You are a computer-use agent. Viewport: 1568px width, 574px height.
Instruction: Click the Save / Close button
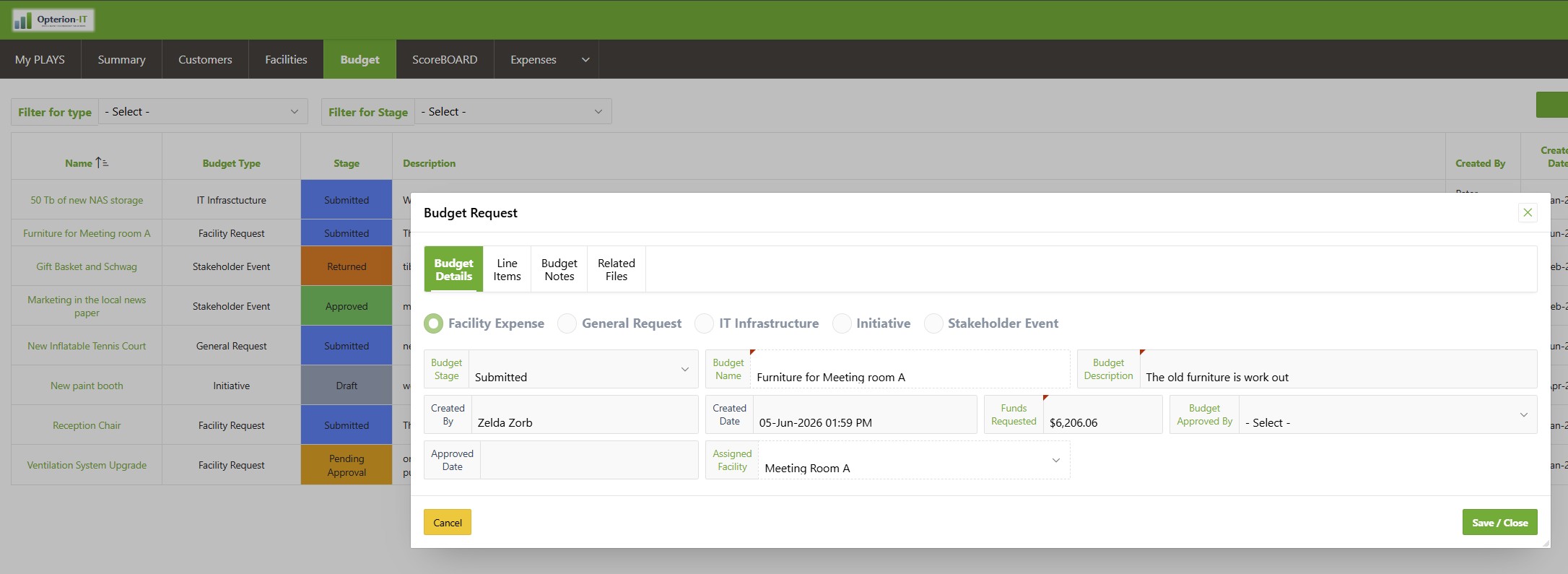pyautogui.click(x=1500, y=523)
